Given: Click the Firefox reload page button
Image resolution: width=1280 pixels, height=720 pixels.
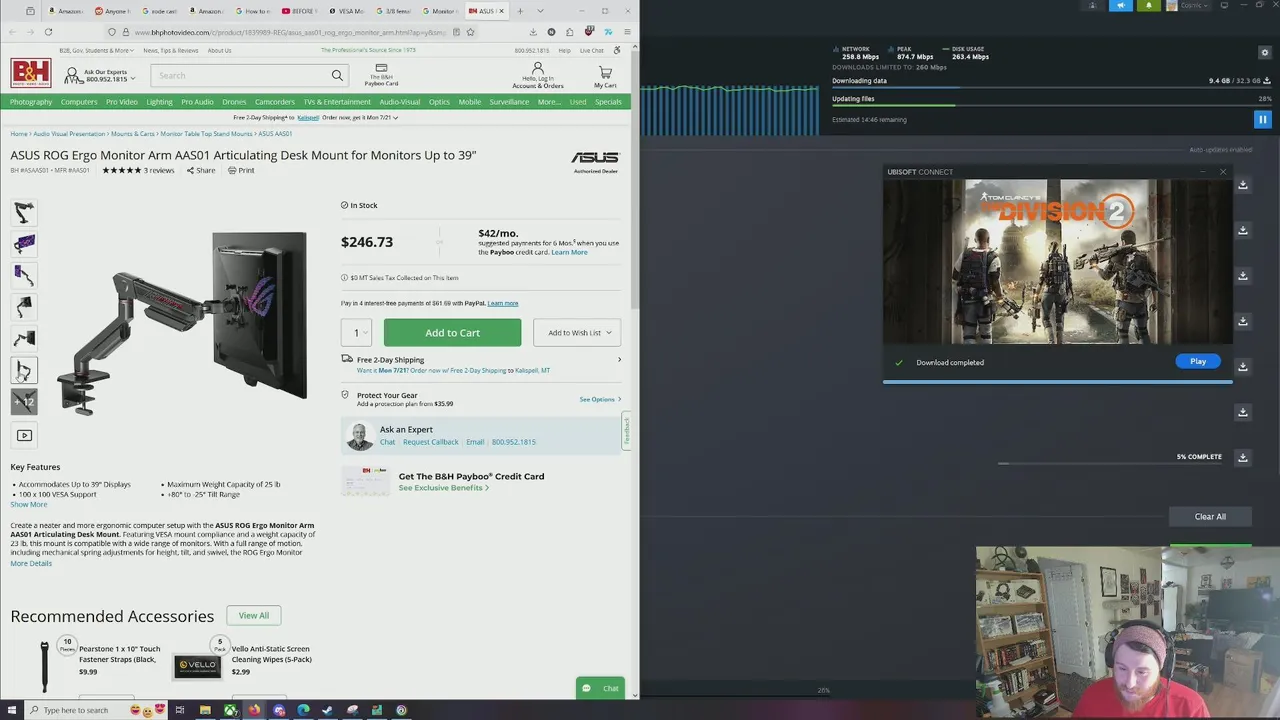Looking at the screenshot, I should click(48, 32).
